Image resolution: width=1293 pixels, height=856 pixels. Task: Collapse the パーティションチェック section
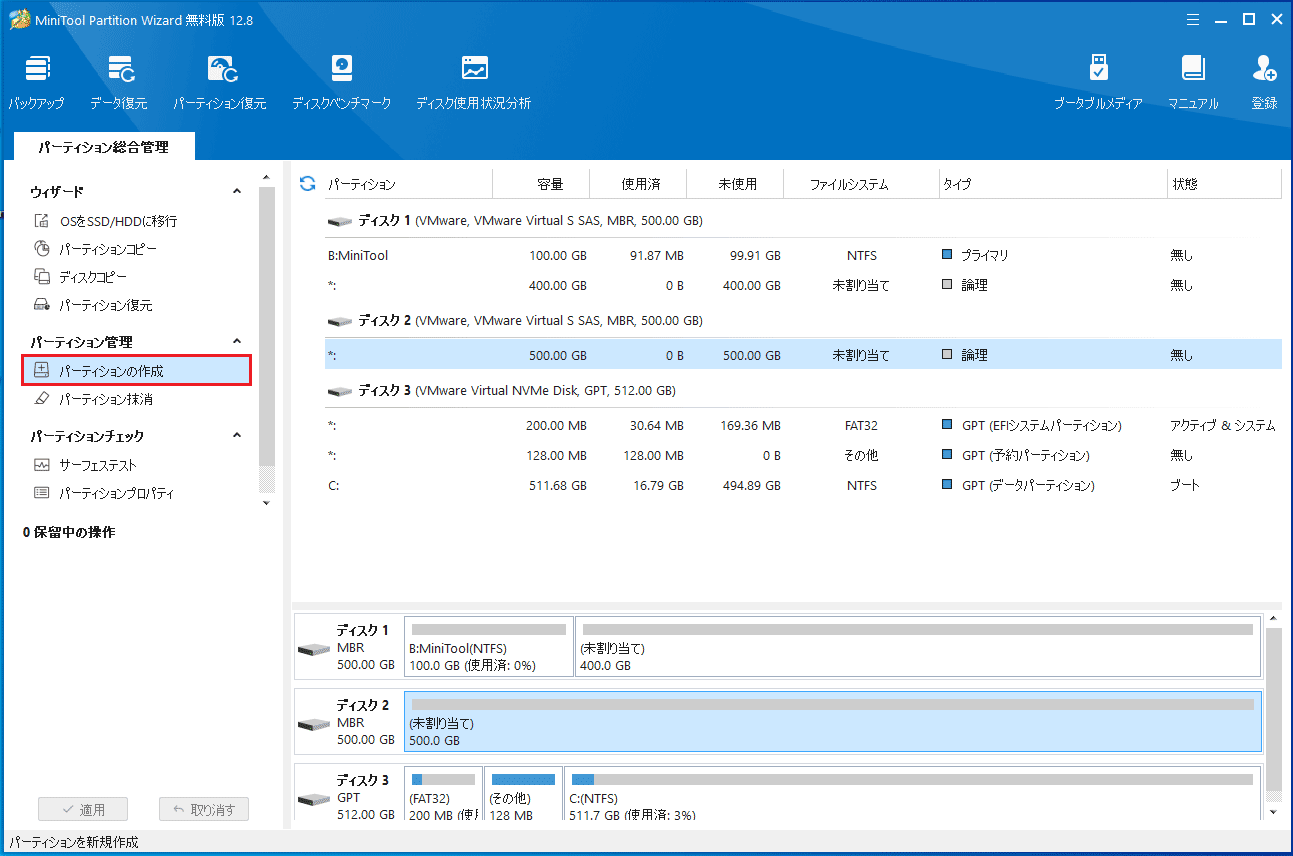[x=237, y=436]
